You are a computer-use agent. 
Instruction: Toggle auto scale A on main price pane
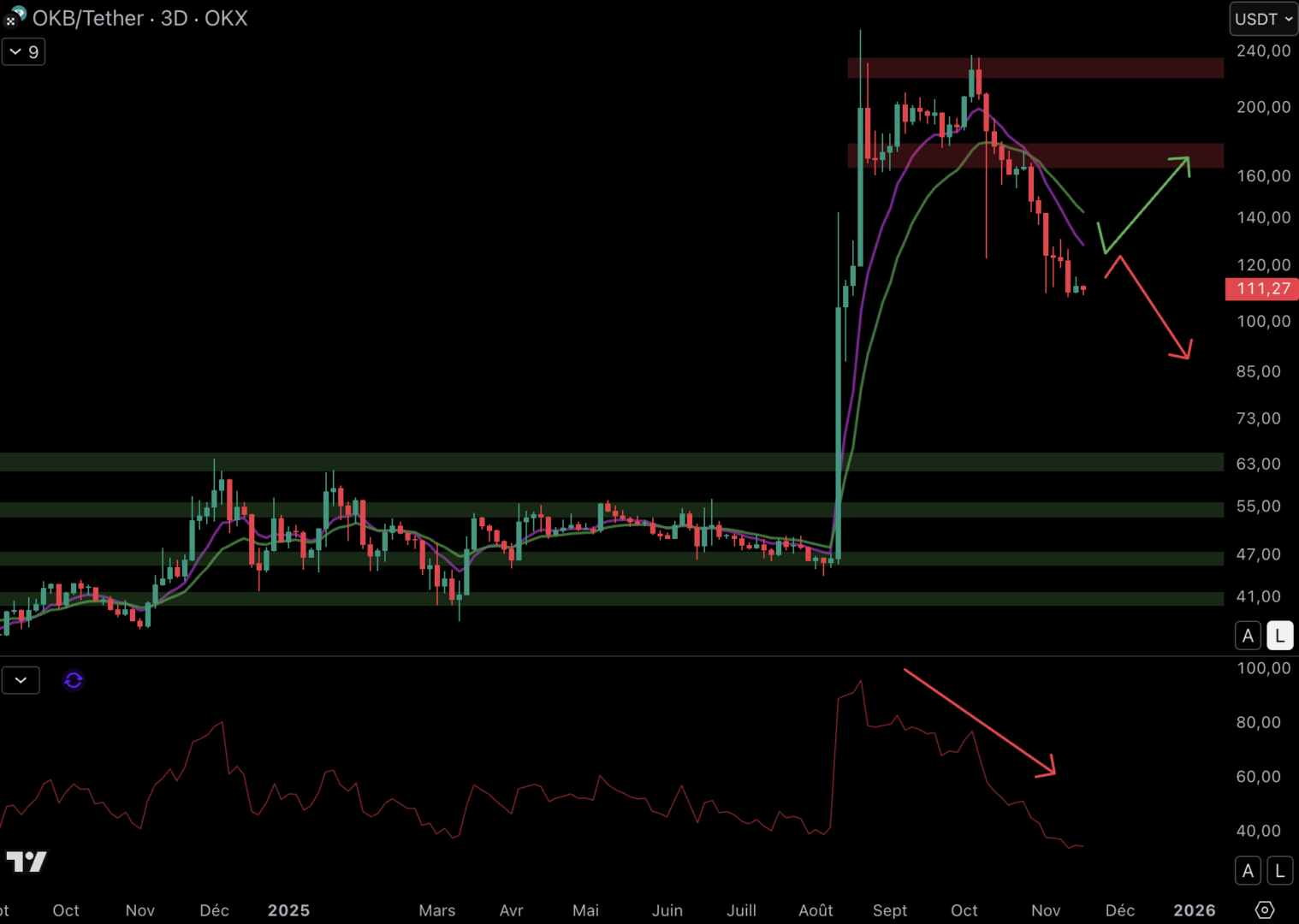[x=1248, y=636]
